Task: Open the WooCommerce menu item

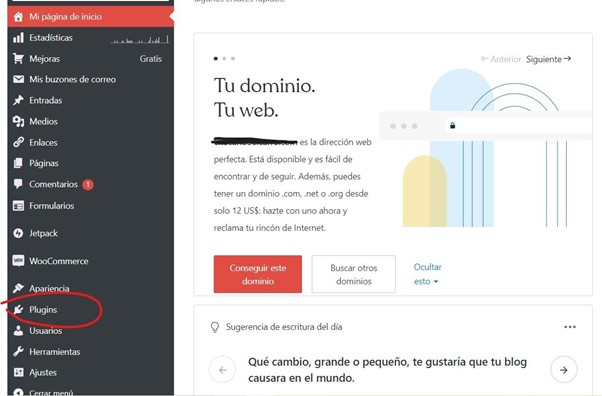Action: 91,261
